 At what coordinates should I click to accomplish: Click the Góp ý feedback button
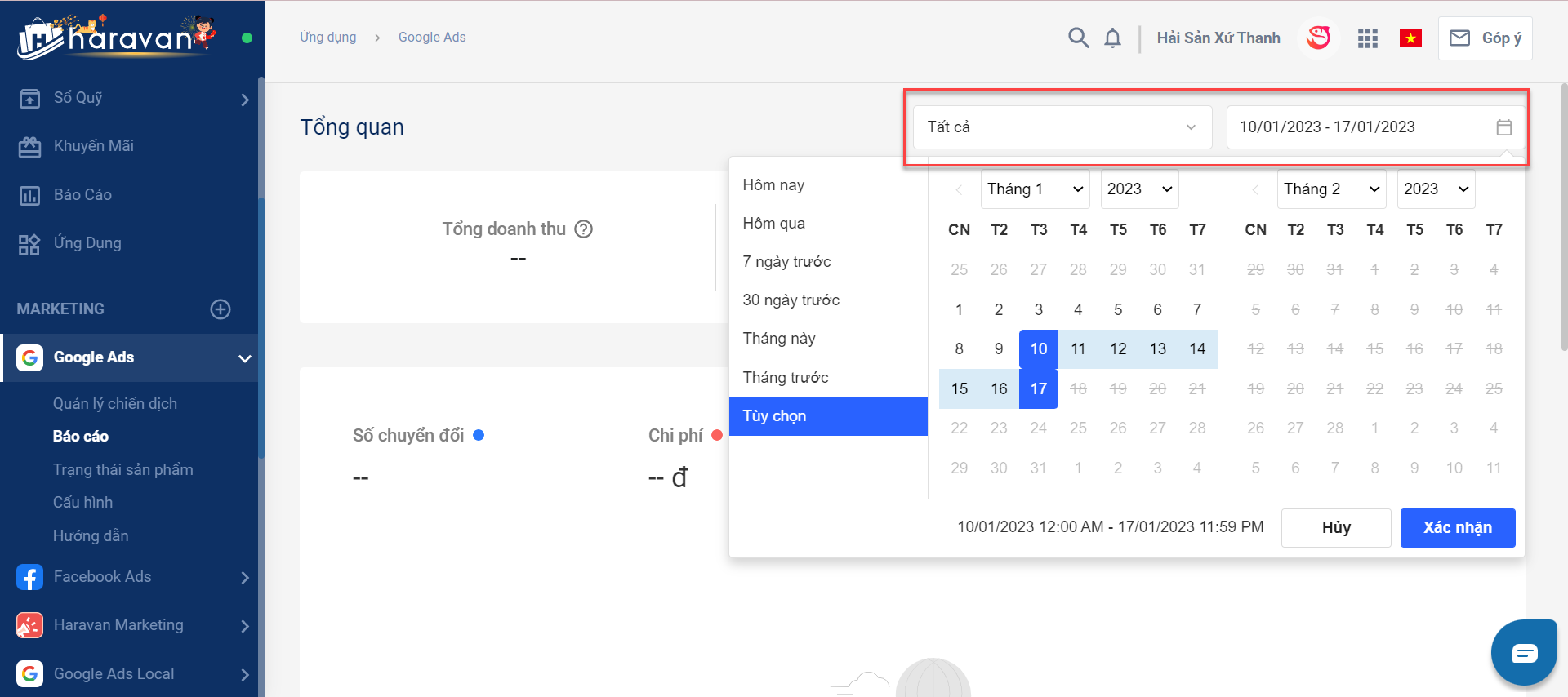1485,38
